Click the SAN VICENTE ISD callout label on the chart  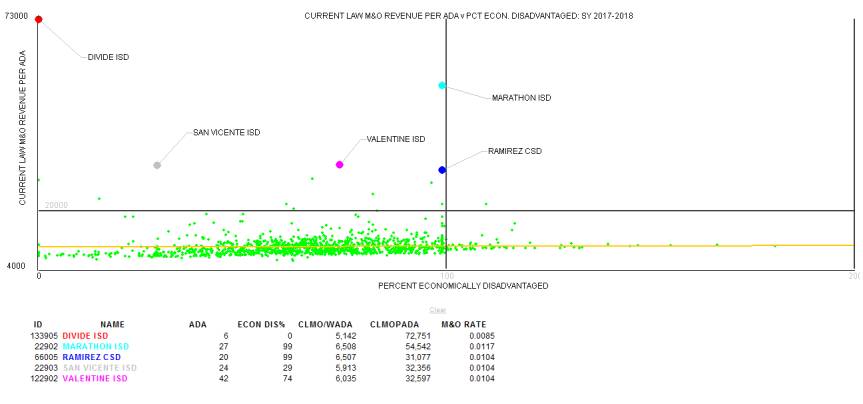coord(226,132)
